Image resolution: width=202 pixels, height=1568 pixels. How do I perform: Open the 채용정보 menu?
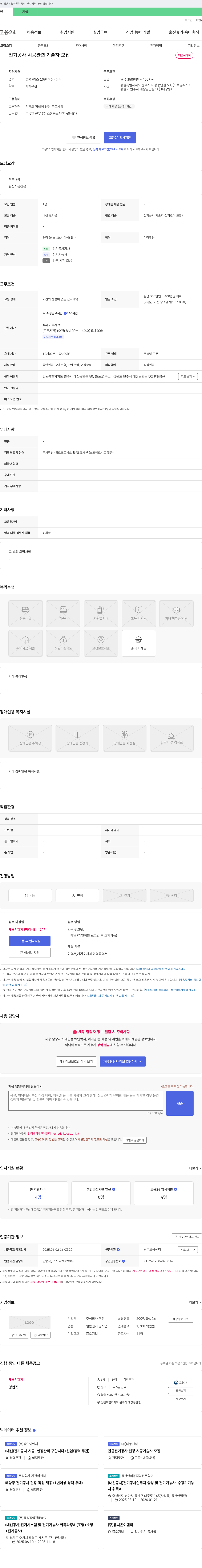tap(34, 32)
